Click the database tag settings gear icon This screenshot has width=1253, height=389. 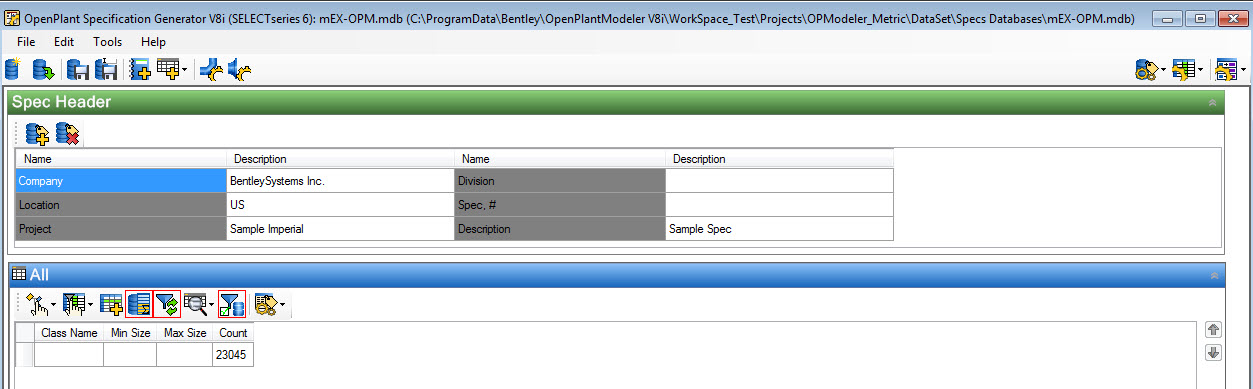pyautogui.click(x=1146, y=69)
